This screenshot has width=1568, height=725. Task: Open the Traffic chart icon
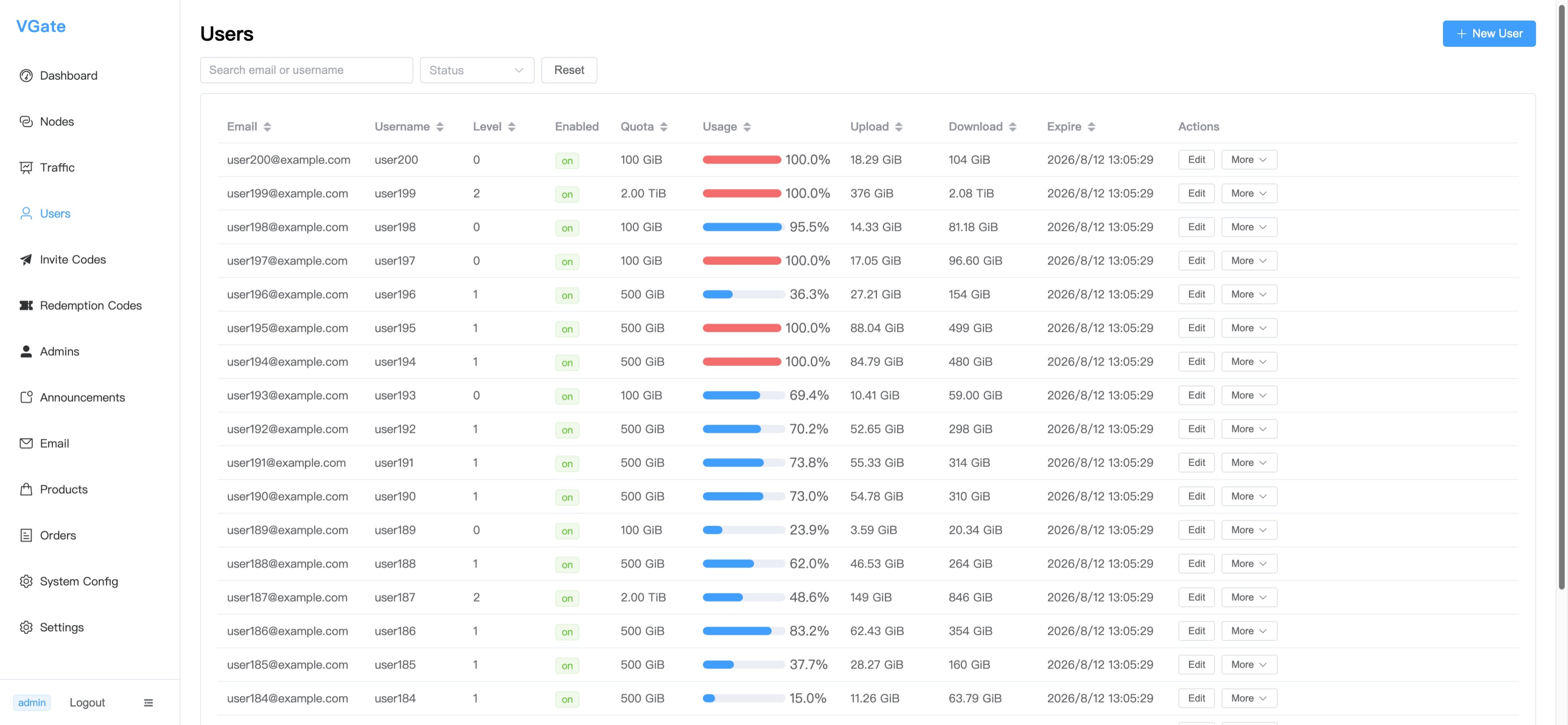point(25,167)
